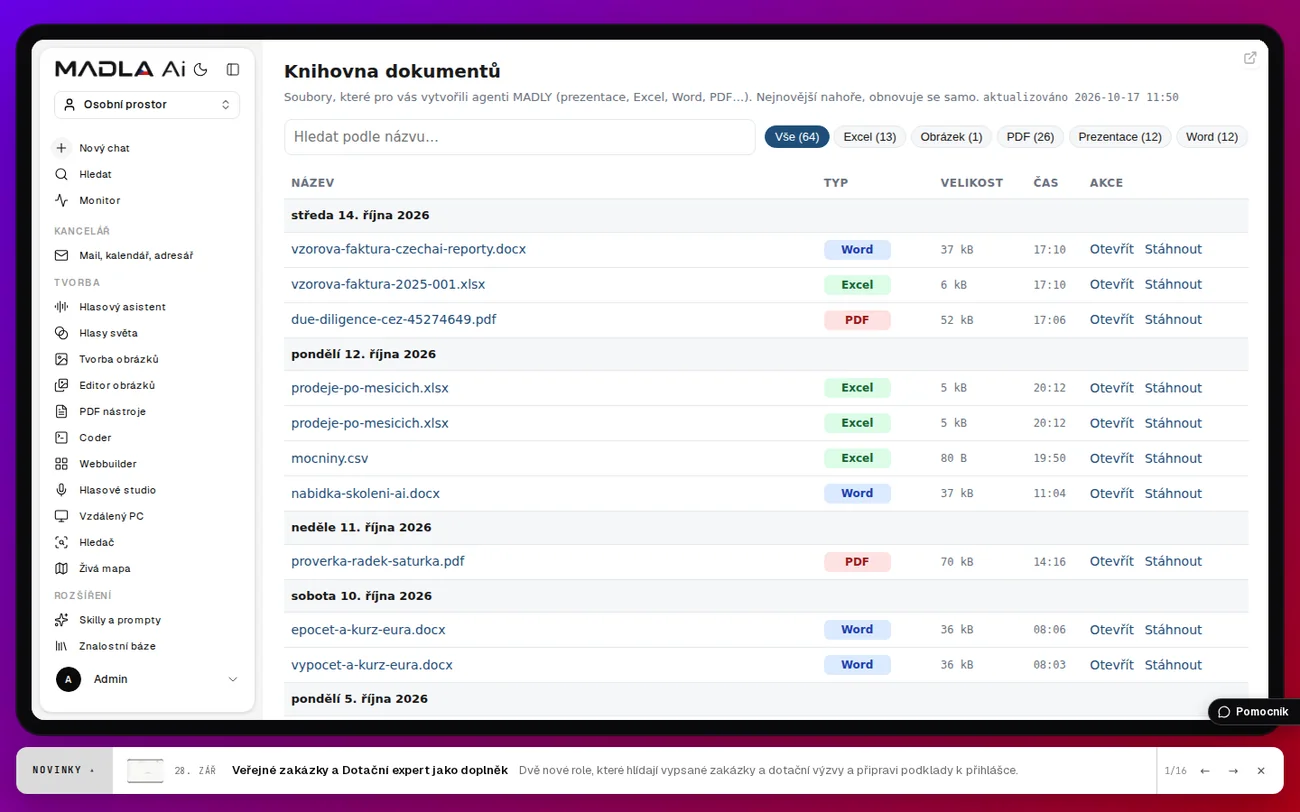Open Hlasové studio microphone icon
1300x812 pixels.
click(61, 490)
